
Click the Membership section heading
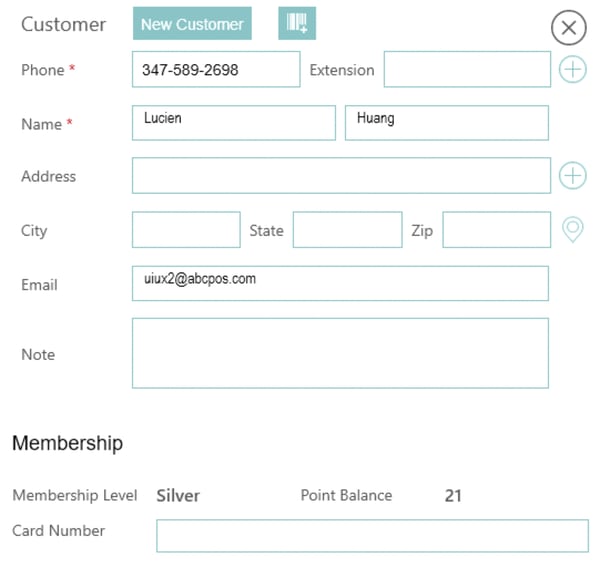pos(67,443)
